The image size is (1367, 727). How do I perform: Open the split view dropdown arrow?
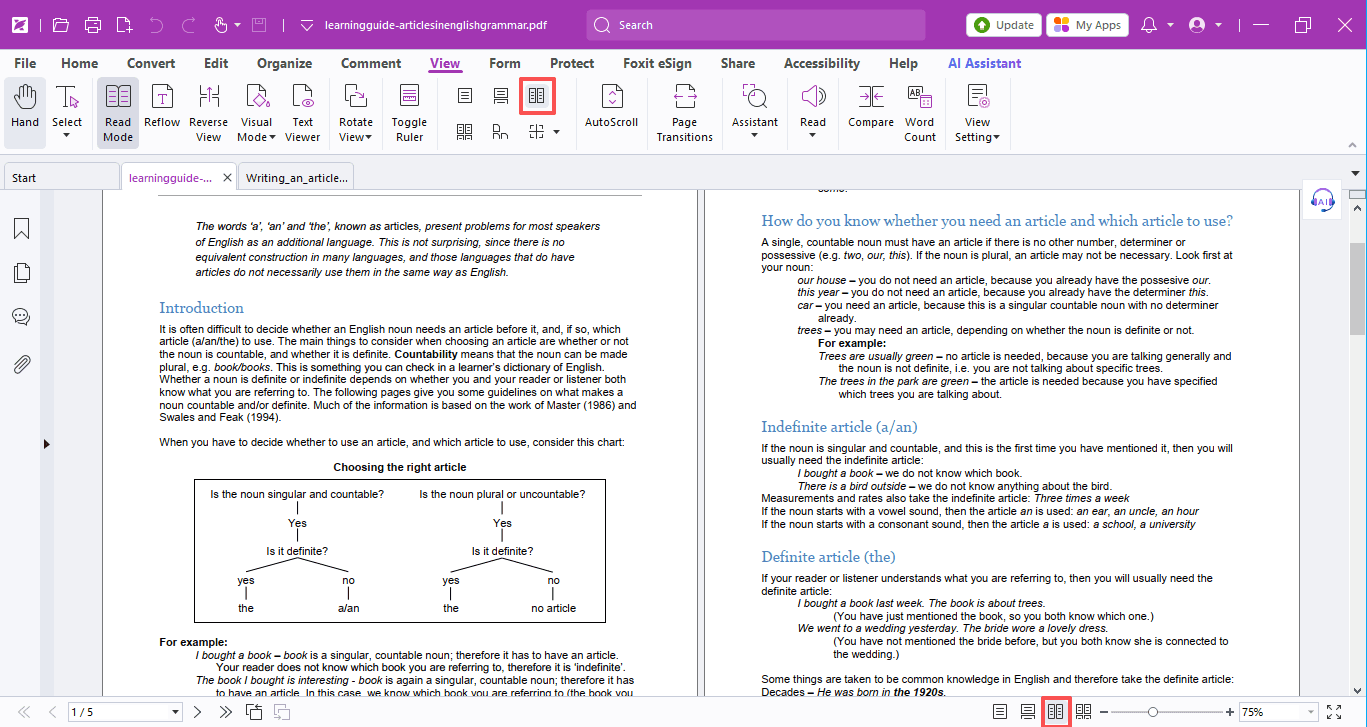coord(556,132)
